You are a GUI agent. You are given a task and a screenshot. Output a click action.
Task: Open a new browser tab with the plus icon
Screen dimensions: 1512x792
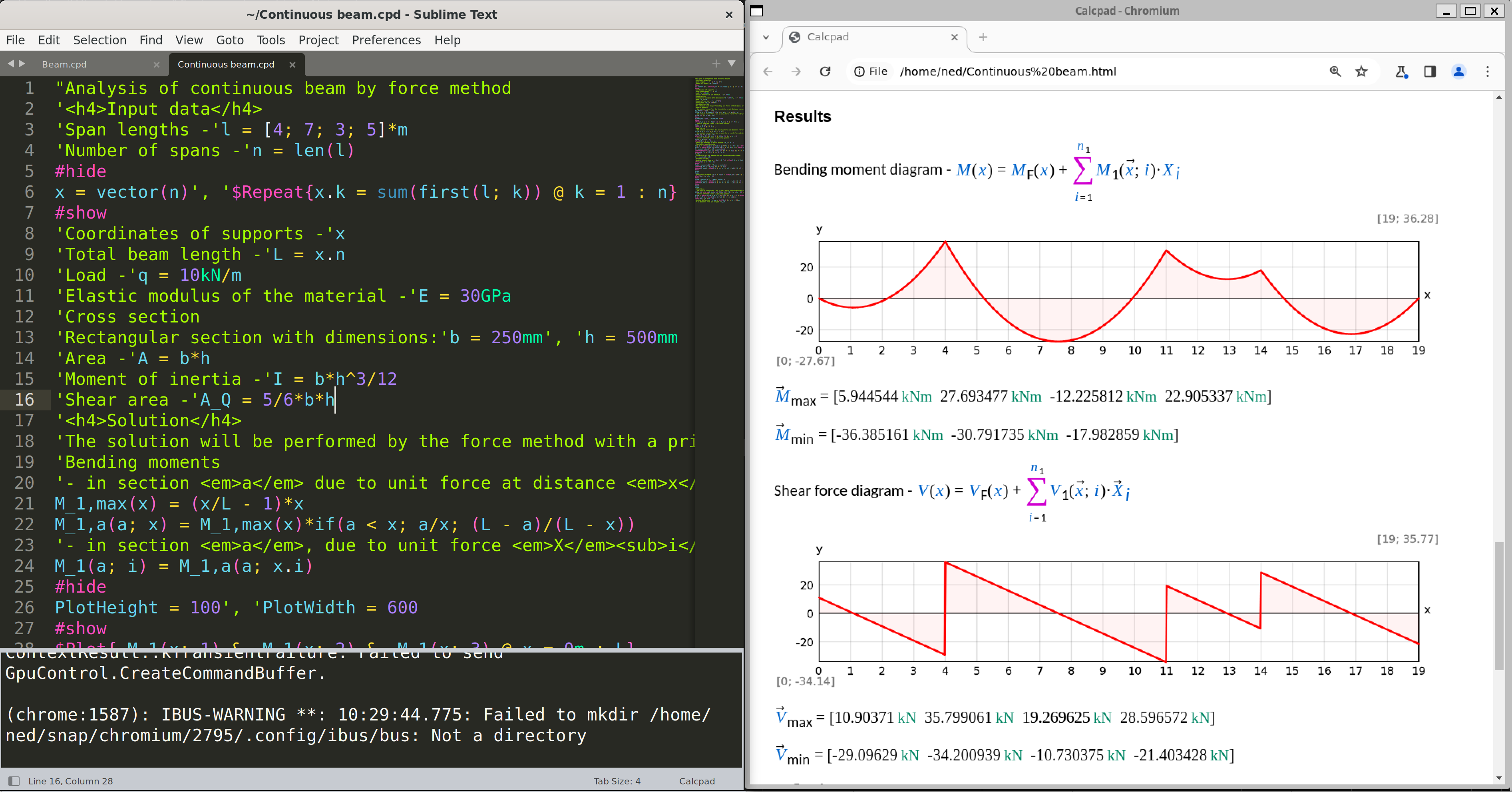(x=983, y=37)
